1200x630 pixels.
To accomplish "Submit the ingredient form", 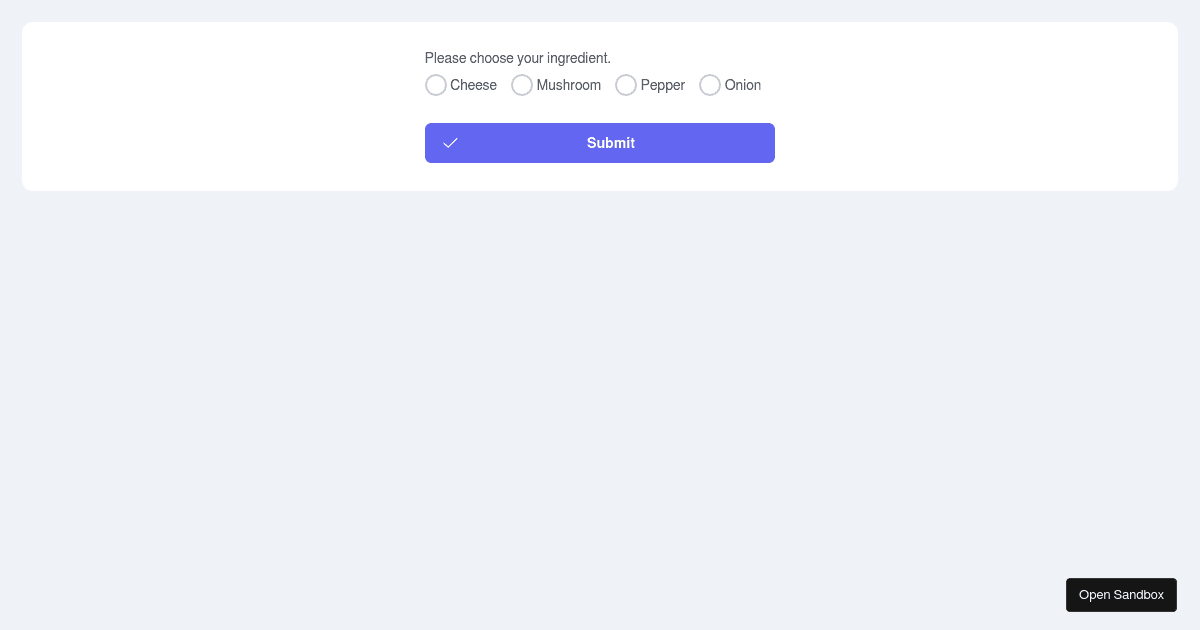I will [x=600, y=143].
